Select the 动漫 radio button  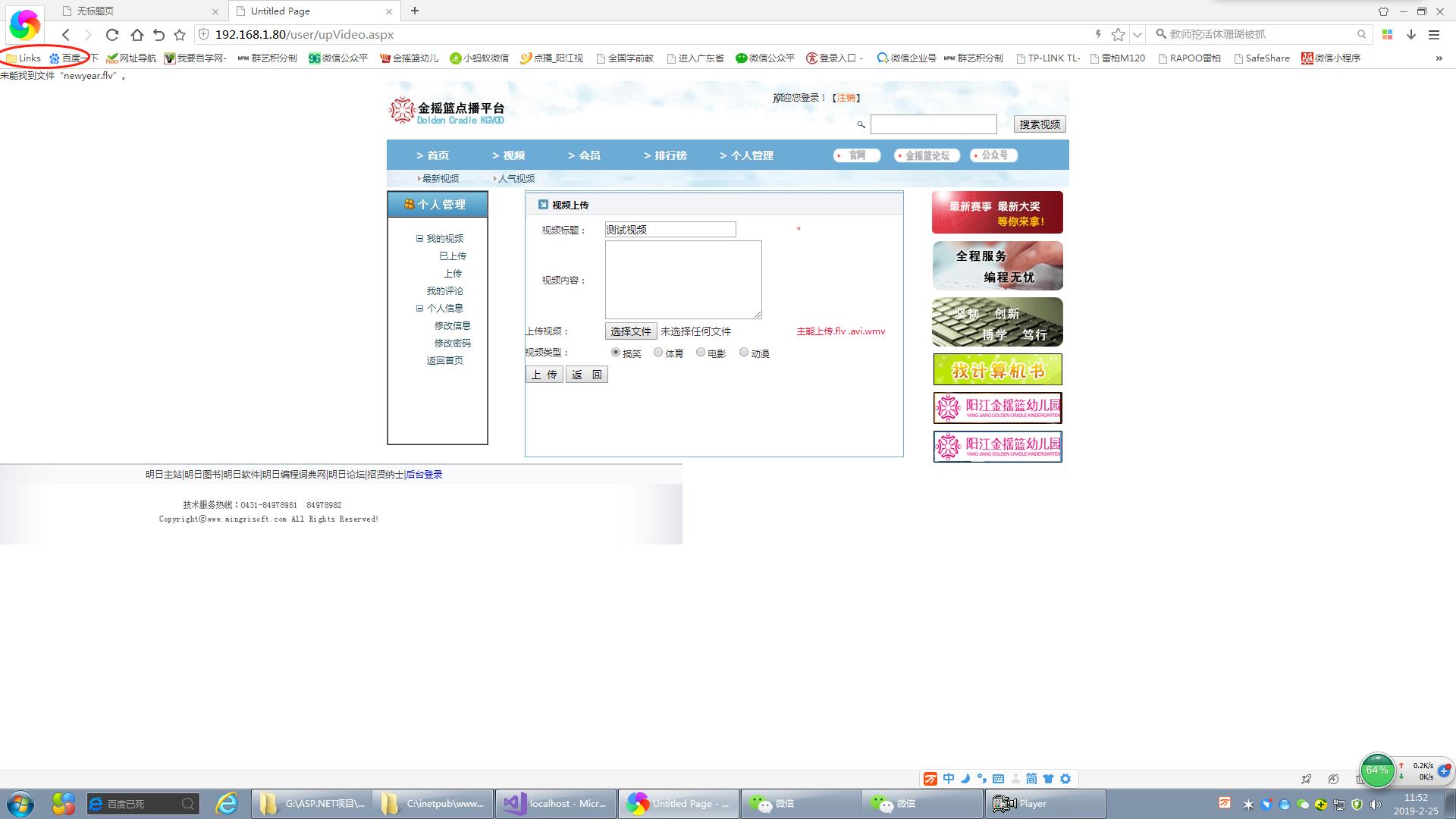[744, 353]
